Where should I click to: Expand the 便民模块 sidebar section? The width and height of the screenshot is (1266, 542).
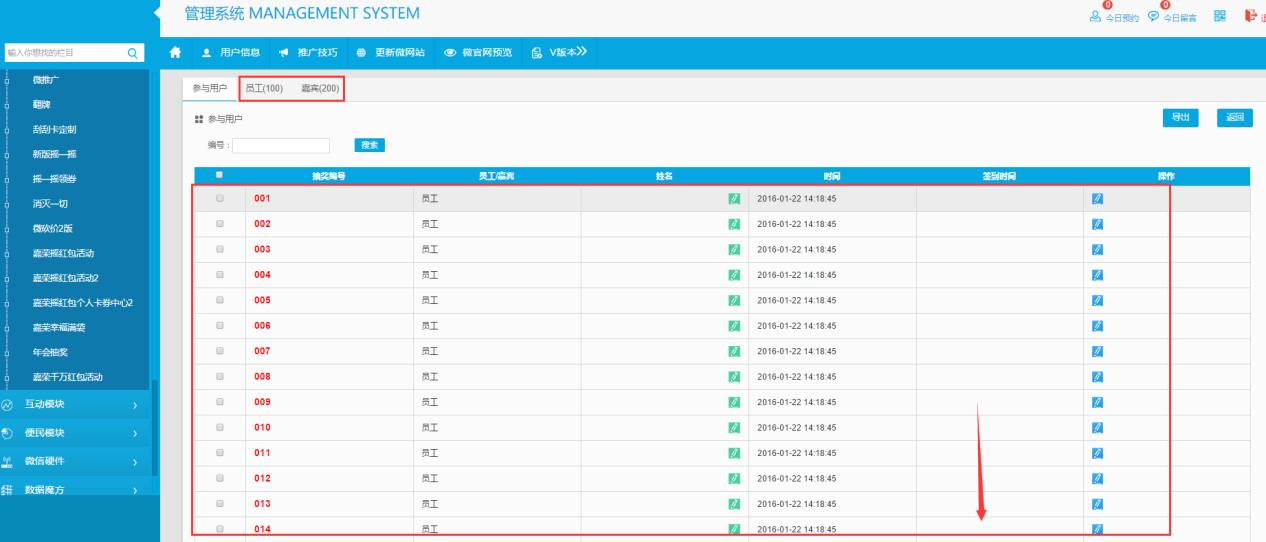[x=75, y=433]
